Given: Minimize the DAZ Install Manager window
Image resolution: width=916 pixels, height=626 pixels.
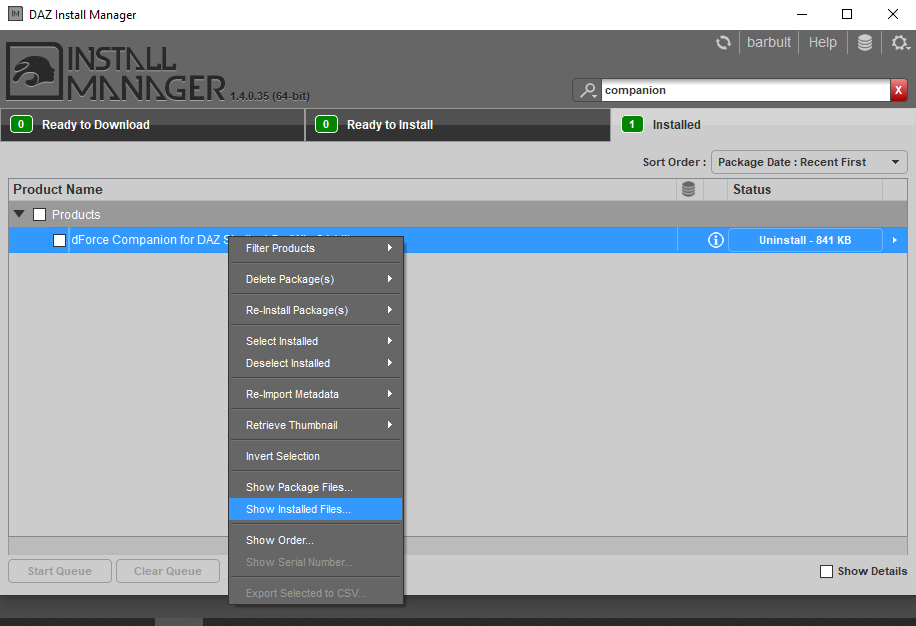Looking at the screenshot, I should [x=802, y=14].
